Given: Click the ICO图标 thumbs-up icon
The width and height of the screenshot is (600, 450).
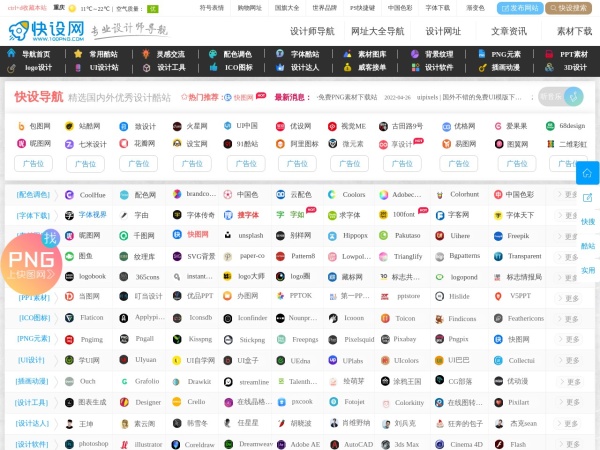Looking at the screenshot, I should click(x=214, y=67).
